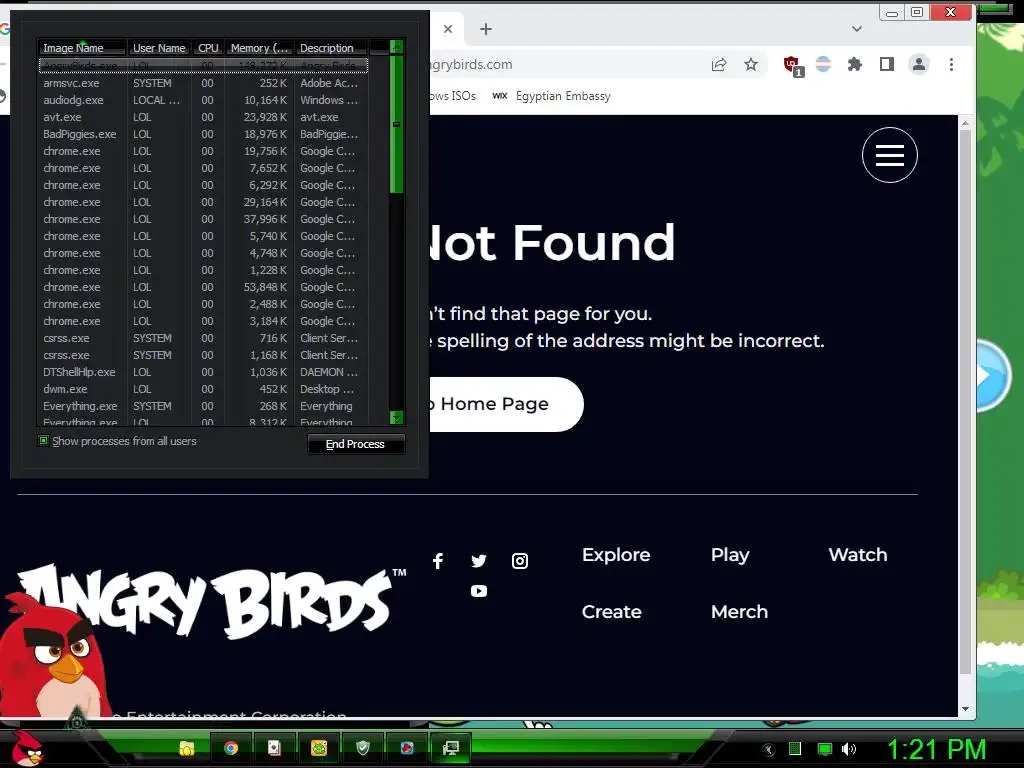Open the green square tray icon
1024x768 pixels.
795,749
